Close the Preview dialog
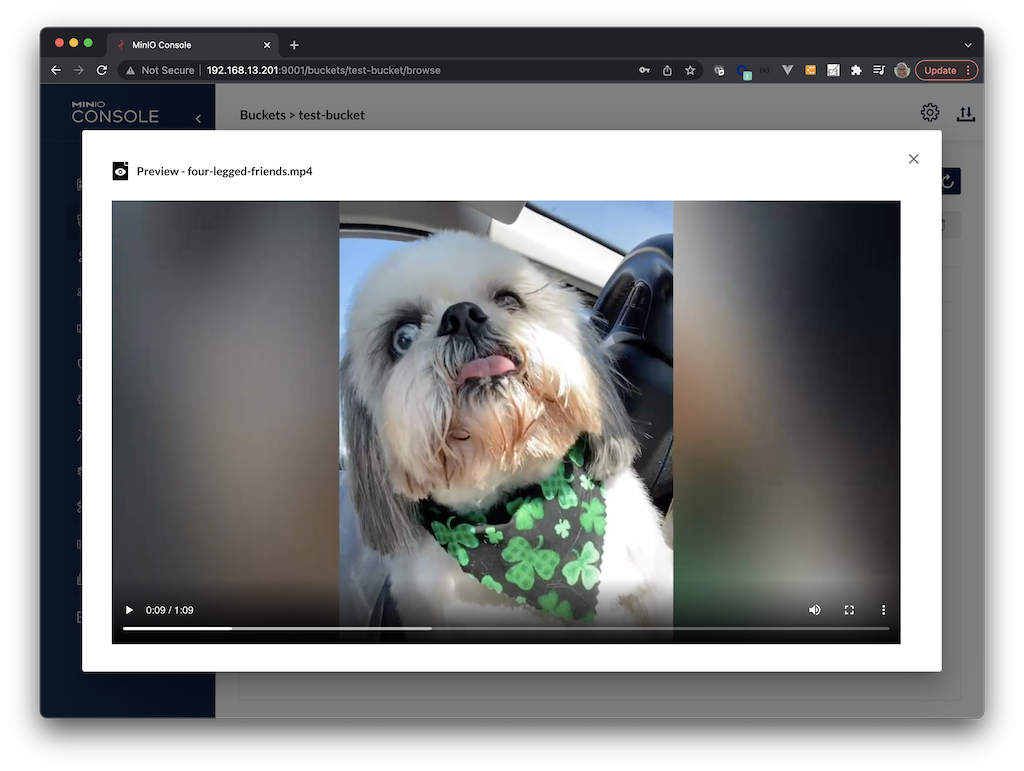 click(x=913, y=159)
